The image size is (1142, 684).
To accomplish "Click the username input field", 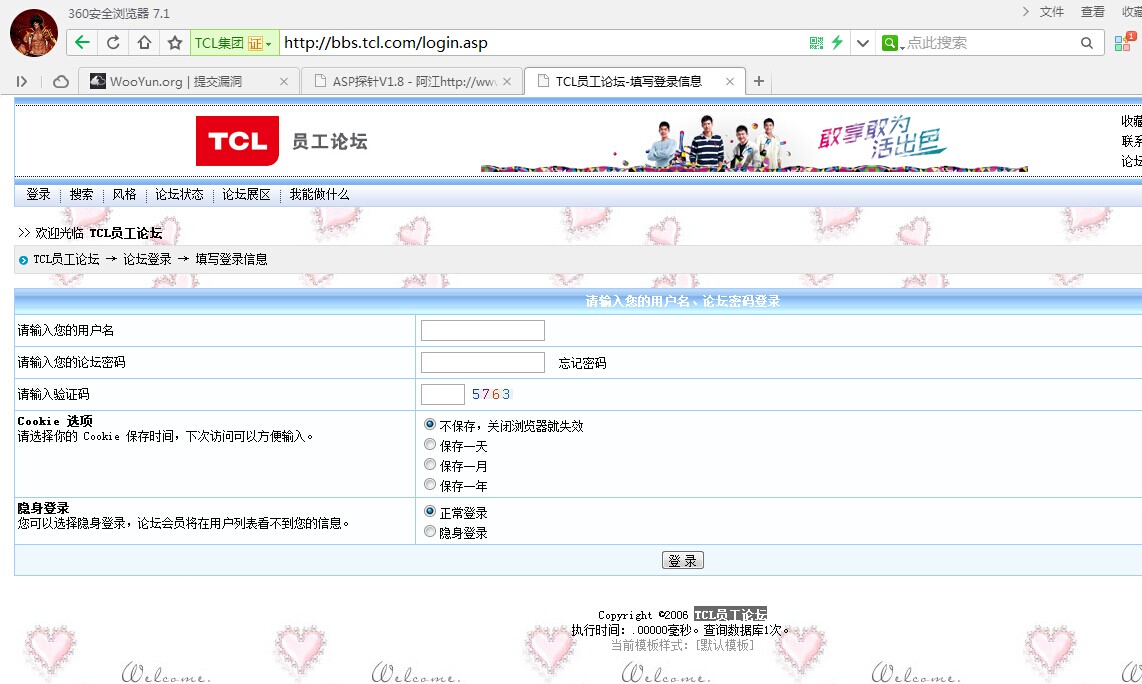I will point(483,330).
